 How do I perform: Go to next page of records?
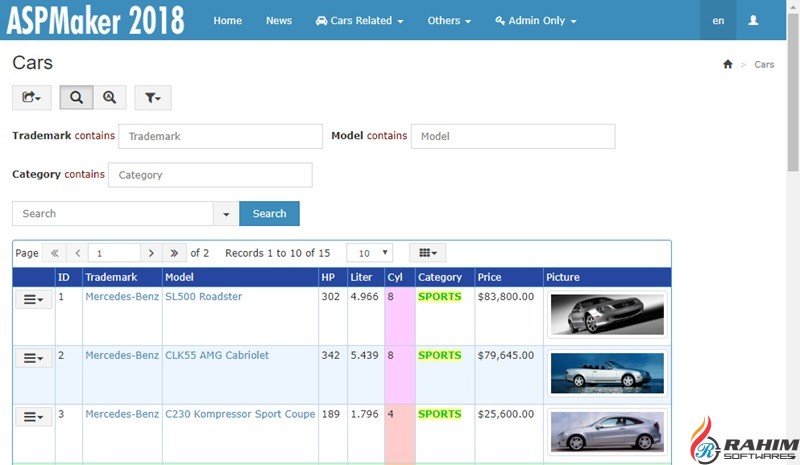click(x=151, y=253)
